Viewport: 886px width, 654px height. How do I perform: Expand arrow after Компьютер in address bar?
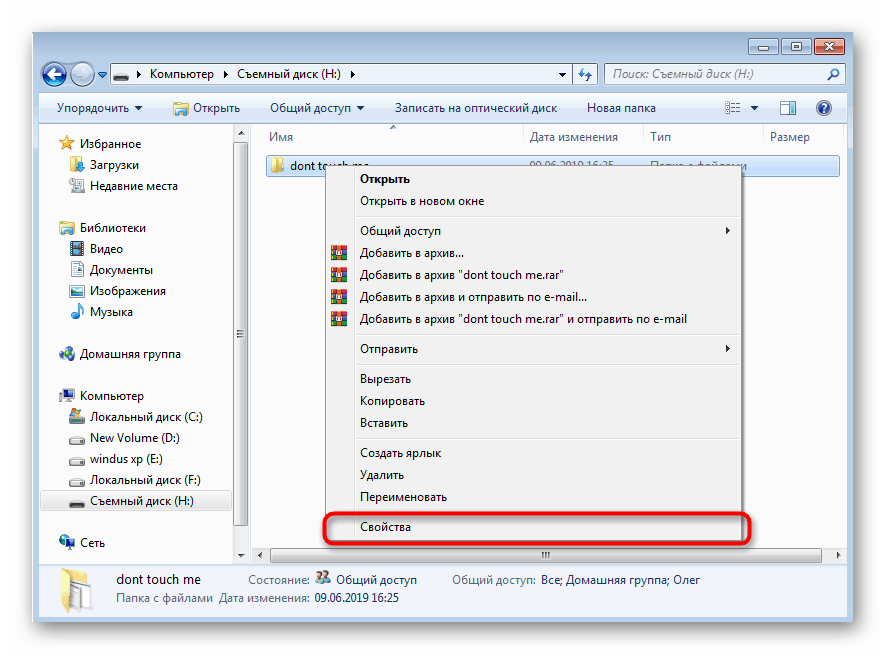[225, 75]
